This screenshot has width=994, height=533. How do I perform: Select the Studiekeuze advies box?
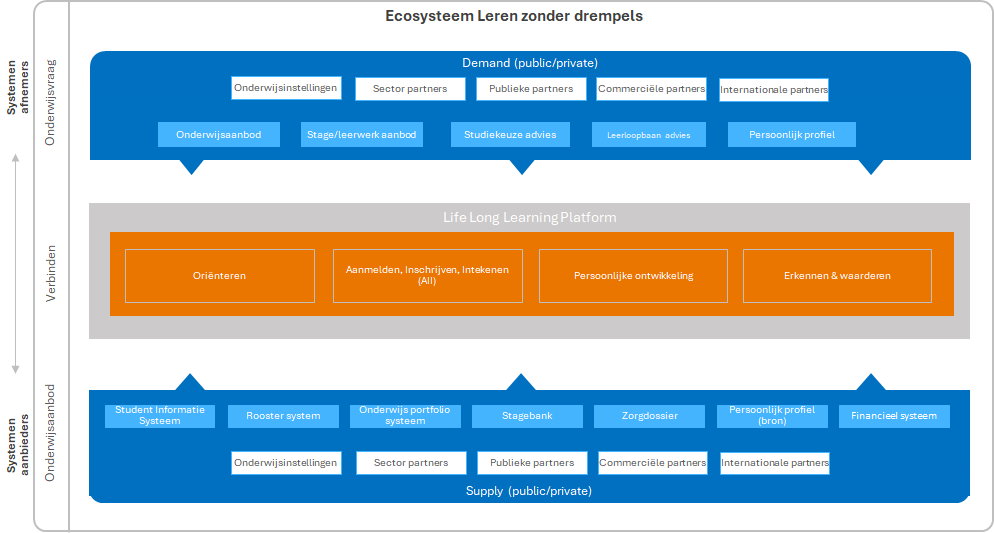[x=510, y=135]
